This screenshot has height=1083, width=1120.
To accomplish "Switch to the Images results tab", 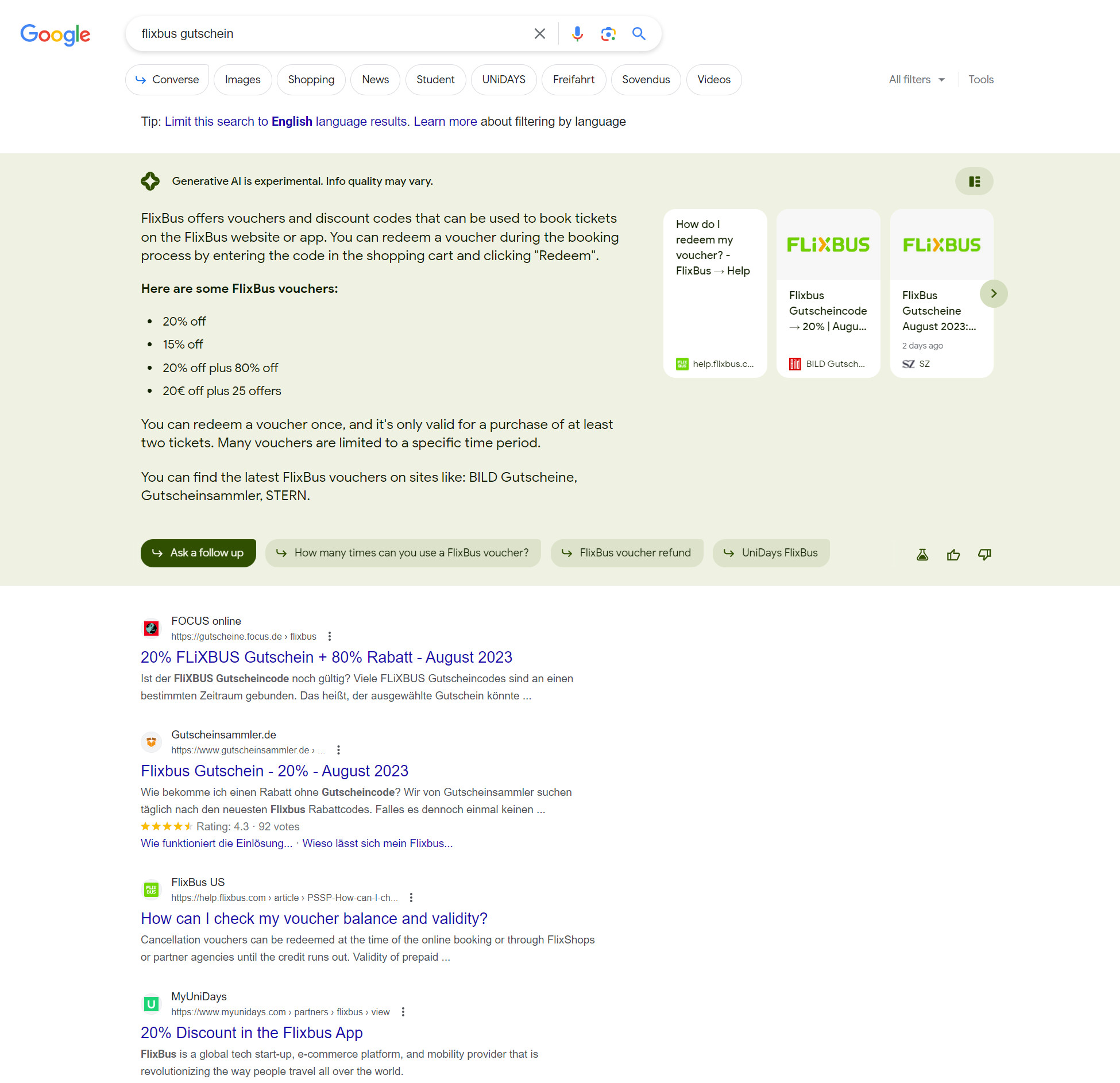I will 242,80.
